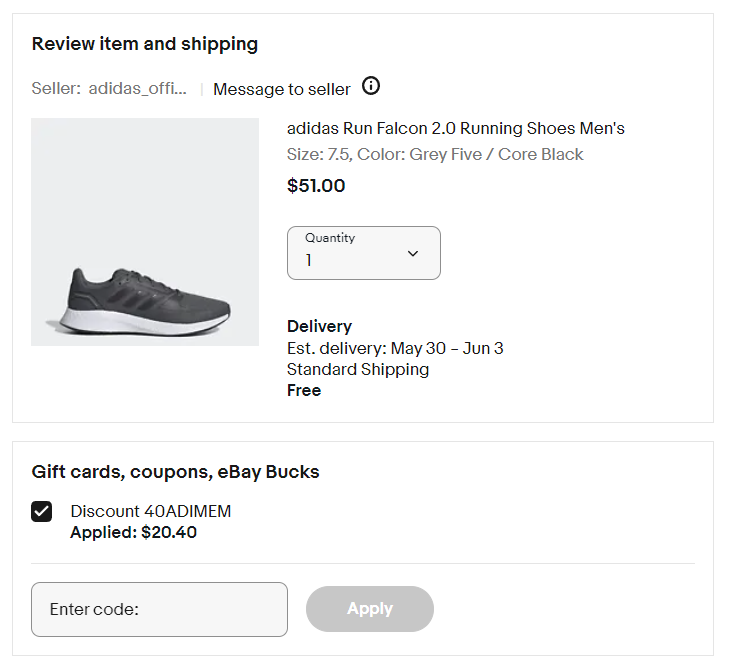Click seller name adidas_offi...
The image size is (729, 672).
pos(137,88)
